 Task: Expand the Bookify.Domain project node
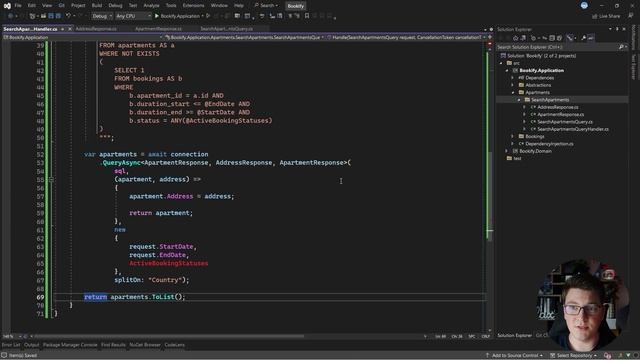click(507, 151)
